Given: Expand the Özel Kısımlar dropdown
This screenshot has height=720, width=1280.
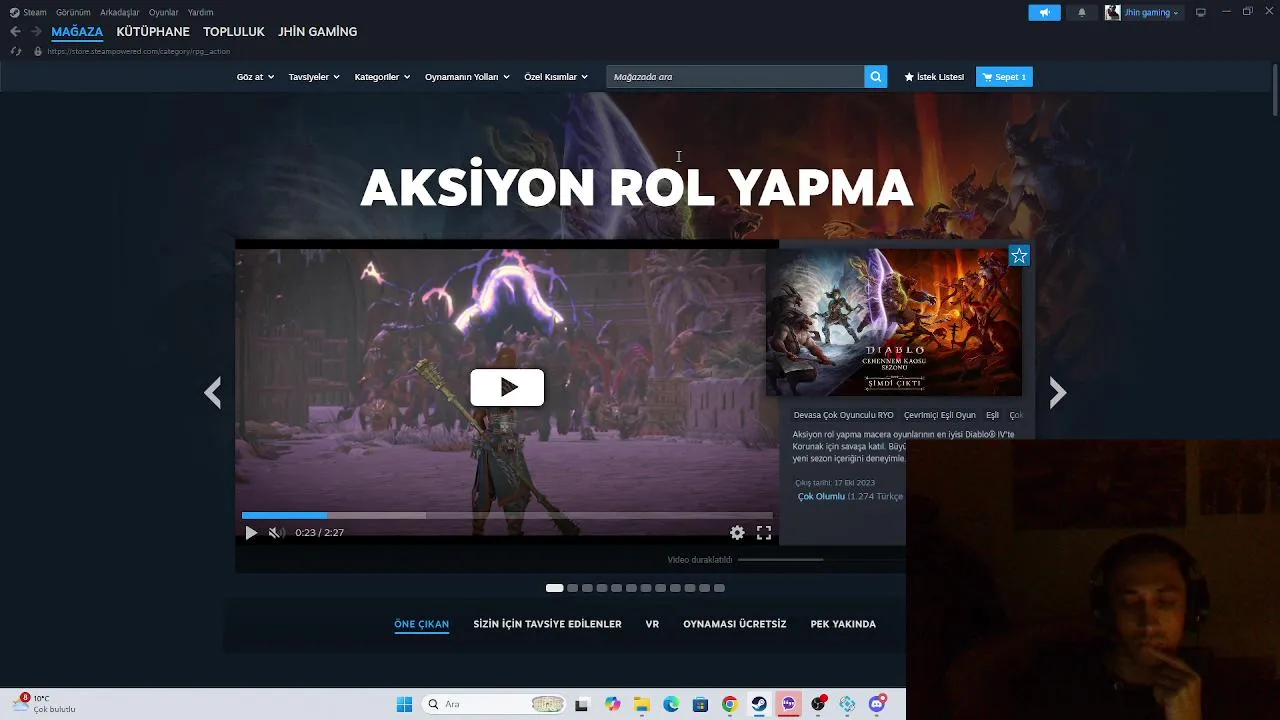Looking at the screenshot, I should (x=556, y=77).
